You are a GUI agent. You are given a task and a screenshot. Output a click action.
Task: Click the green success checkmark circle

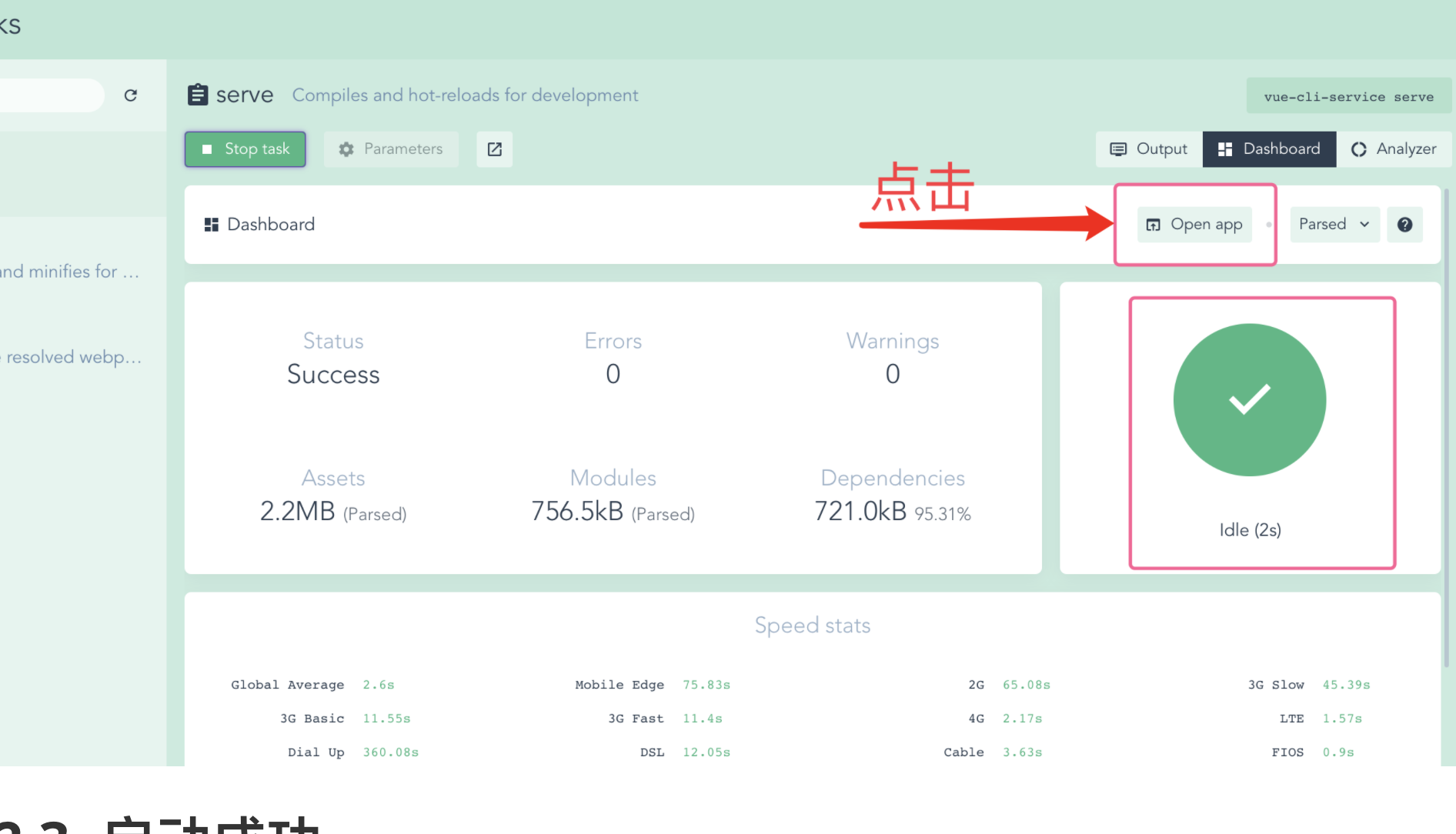pyautogui.click(x=1249, y=400)
